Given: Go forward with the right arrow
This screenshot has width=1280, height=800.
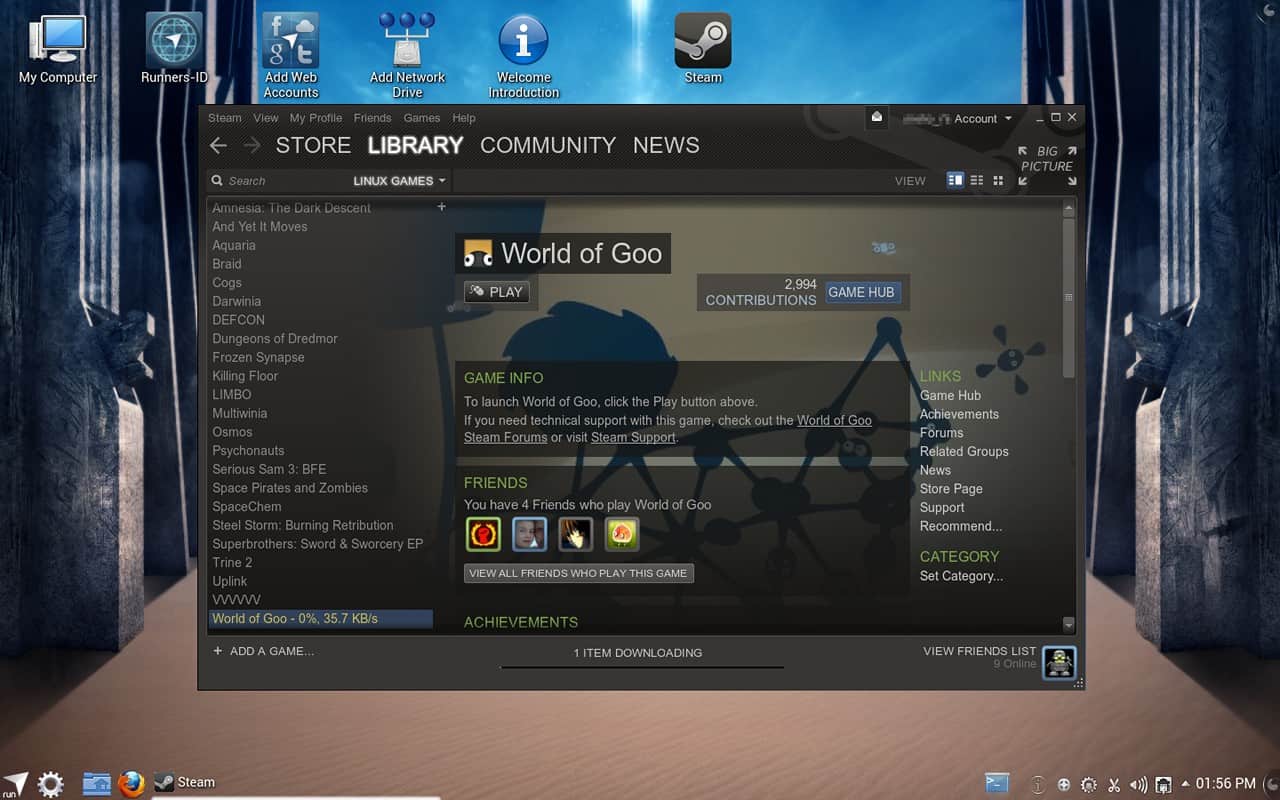Looking at the screenshot, I should (x=252, y=146).
